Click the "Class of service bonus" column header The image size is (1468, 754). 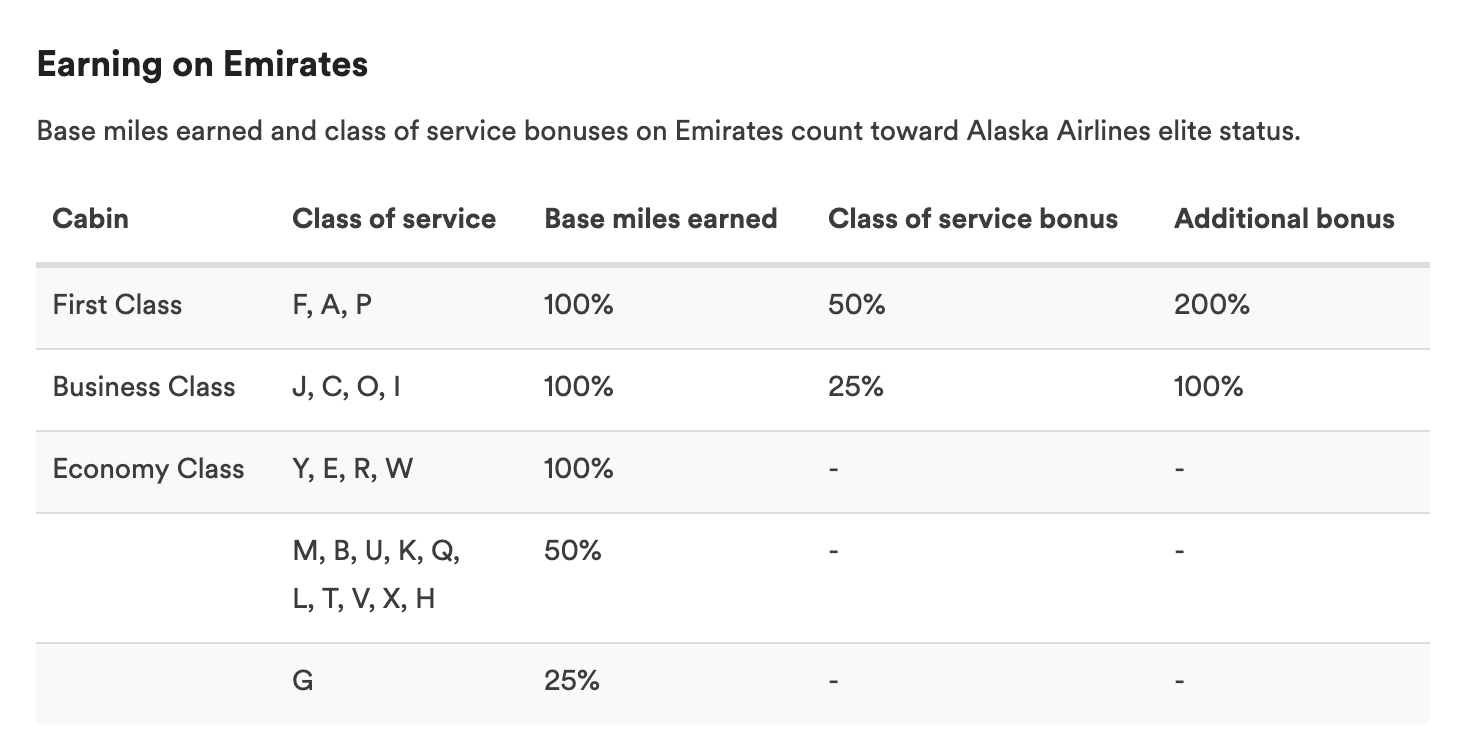972,219
